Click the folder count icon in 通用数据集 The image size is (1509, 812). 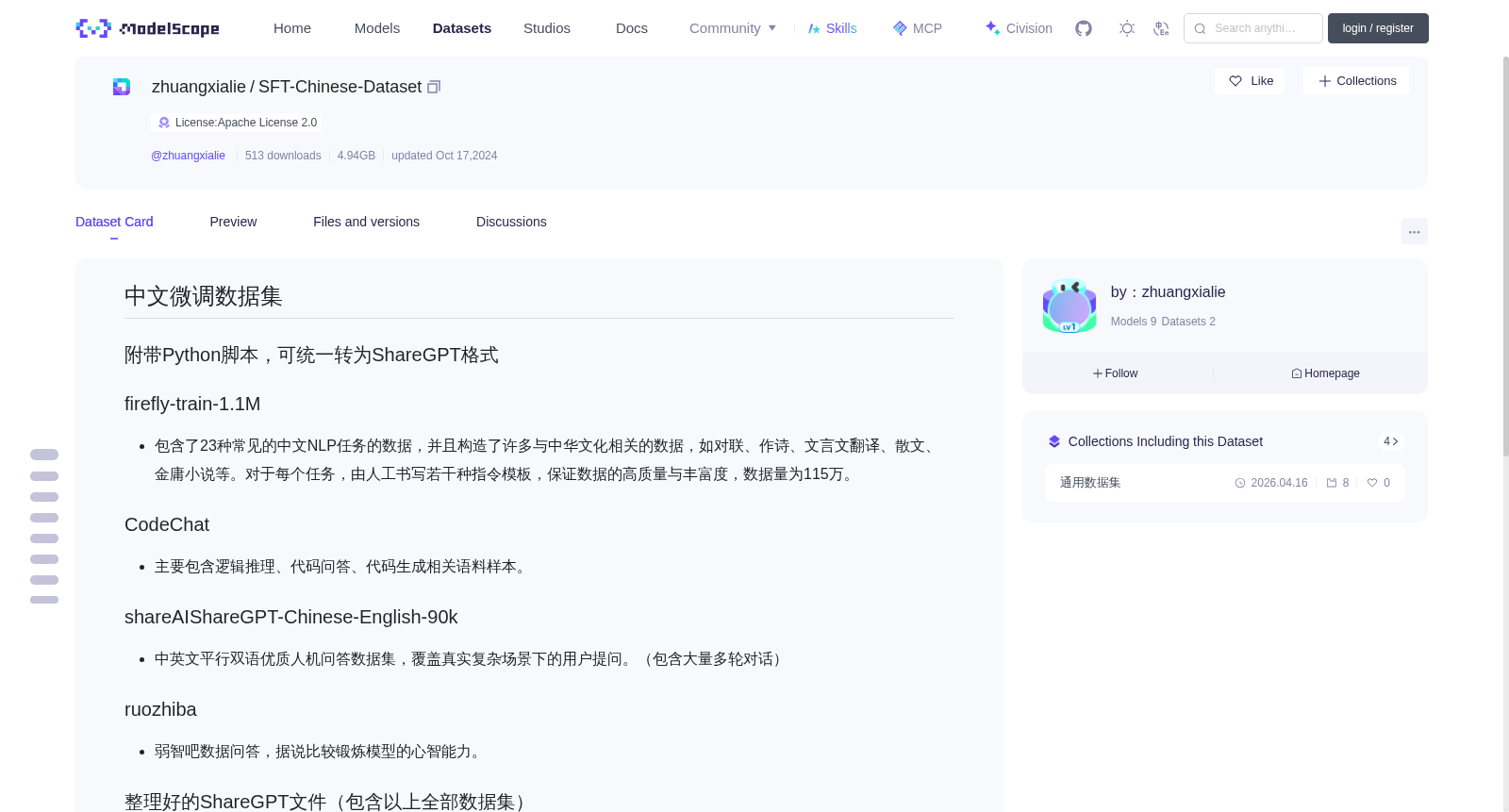(1332, 483)
